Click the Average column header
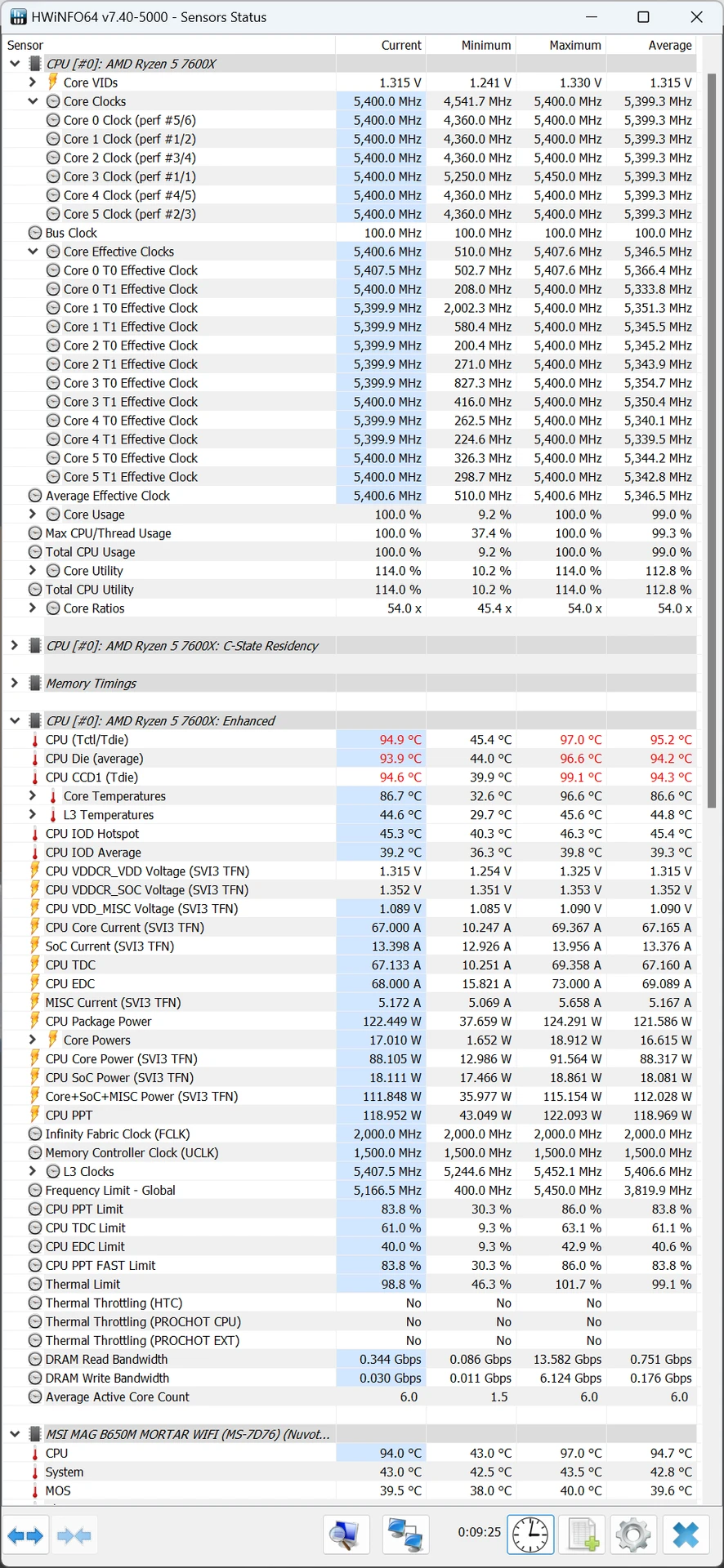Viewport: 724px width, 1568px height. coord(652,45)
